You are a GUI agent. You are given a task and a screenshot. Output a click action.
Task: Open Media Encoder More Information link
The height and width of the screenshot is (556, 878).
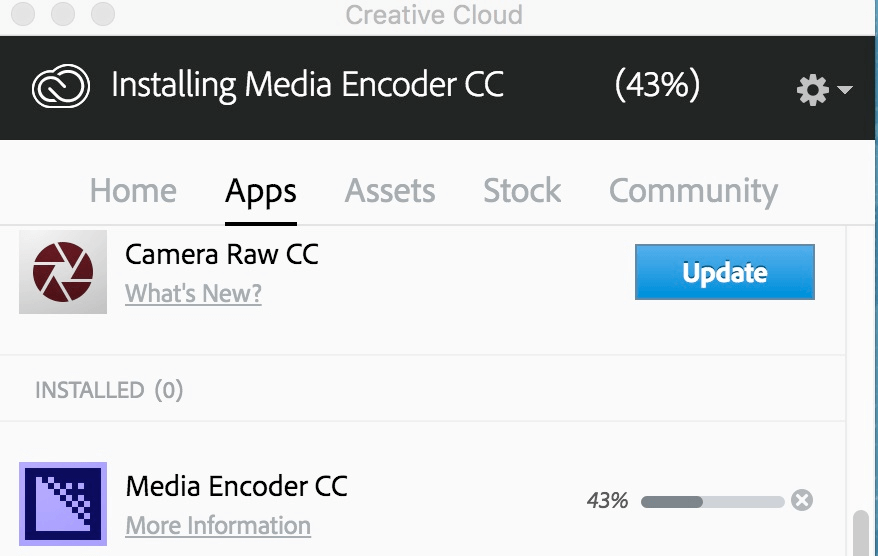[x=218, y=526]
